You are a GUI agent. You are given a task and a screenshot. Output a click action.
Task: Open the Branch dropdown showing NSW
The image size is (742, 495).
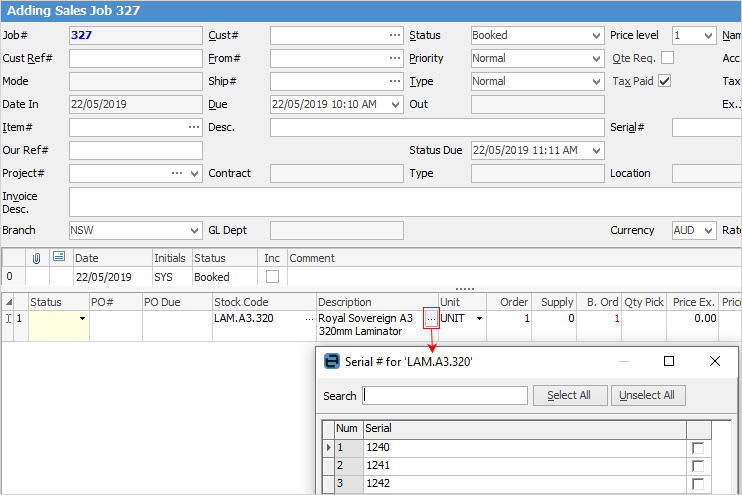[194, 230]
